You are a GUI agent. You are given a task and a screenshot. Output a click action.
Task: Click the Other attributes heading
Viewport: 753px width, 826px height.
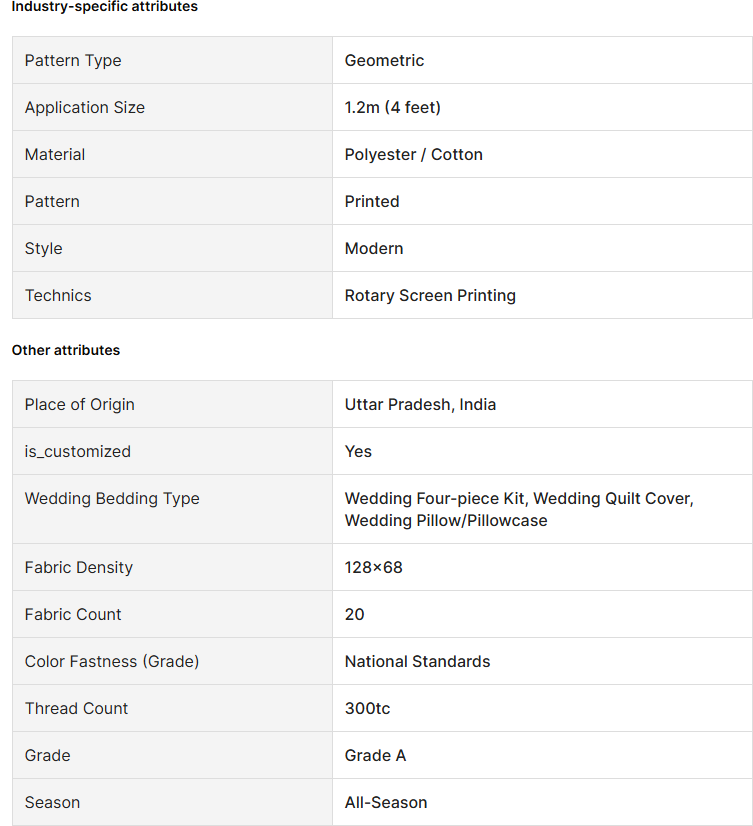pyautogui.click(x=66, y=350)
